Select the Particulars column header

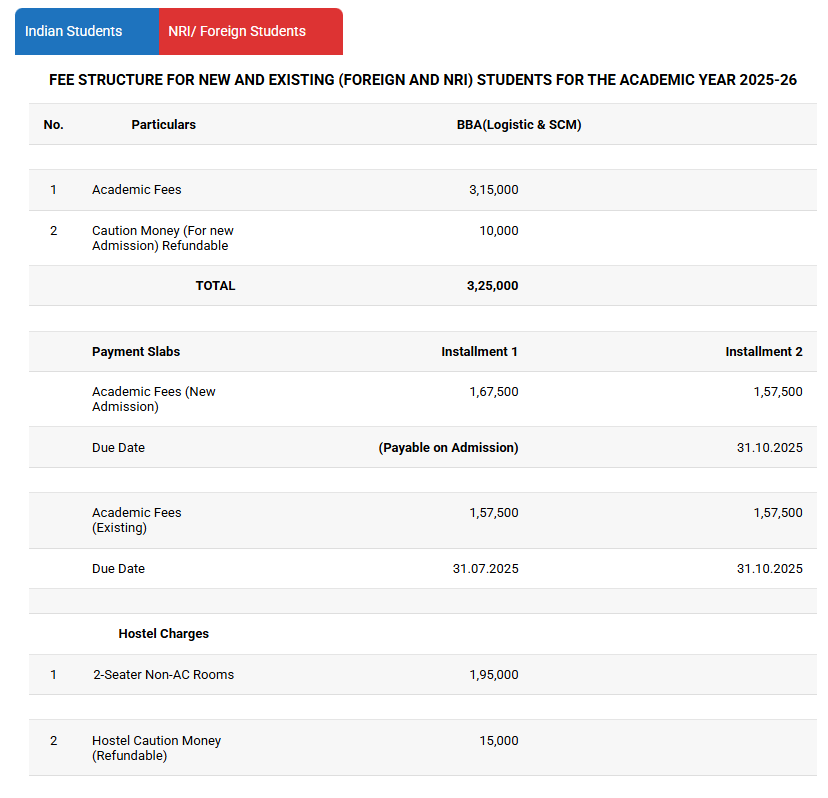(163, 125)
